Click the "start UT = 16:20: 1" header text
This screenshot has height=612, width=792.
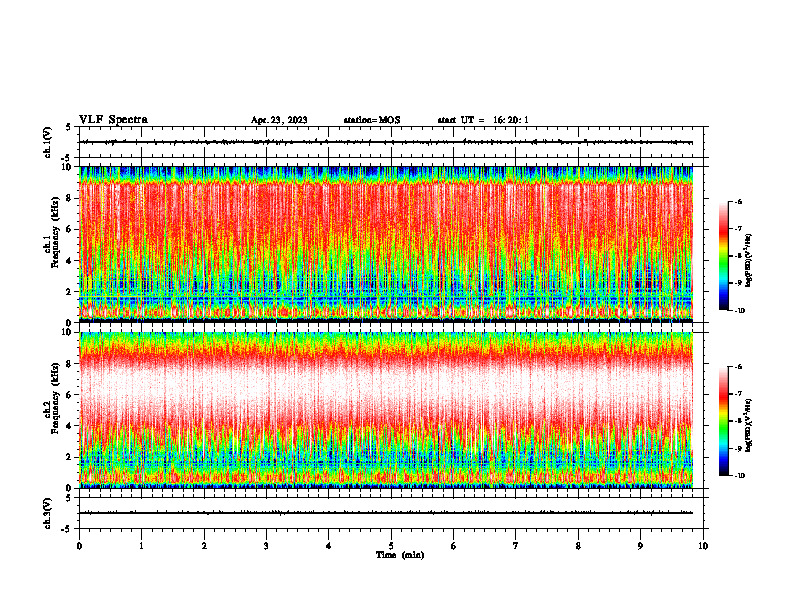tap(483, 120)
